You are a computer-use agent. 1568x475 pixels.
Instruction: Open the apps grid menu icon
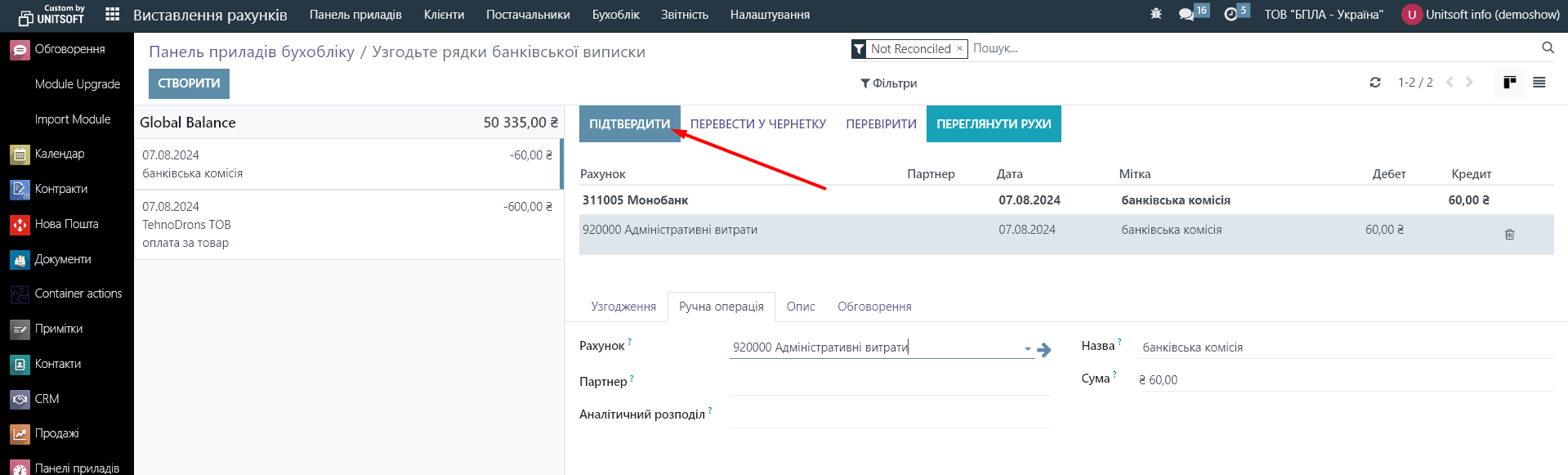(x=113, y=14)
